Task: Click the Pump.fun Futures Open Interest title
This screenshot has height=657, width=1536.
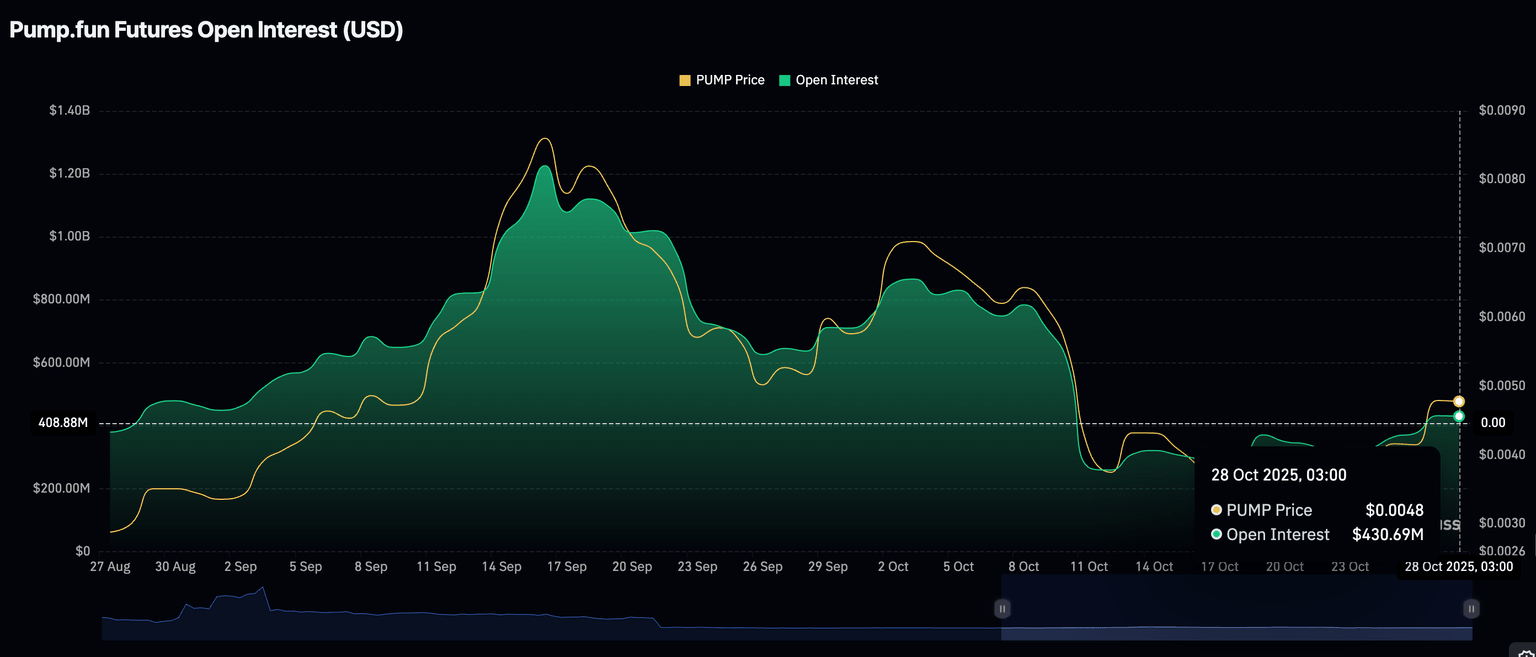Action: [206, 30]
